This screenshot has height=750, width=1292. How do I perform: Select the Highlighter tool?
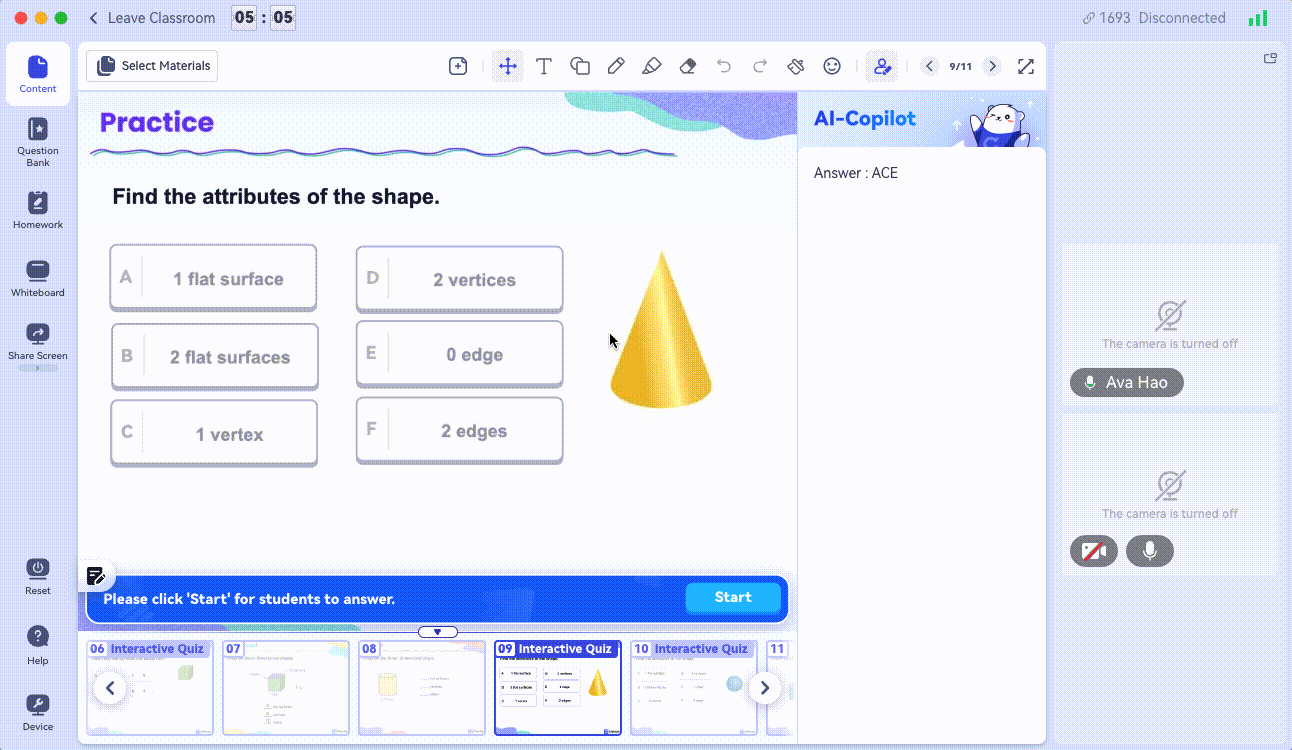pyautogui.click(x=652, y=66)
